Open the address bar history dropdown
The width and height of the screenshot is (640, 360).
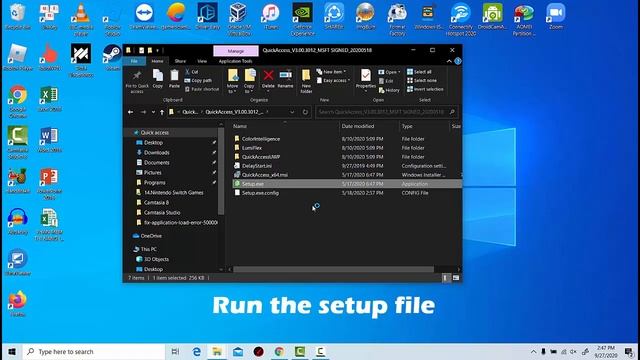point(292,112)
